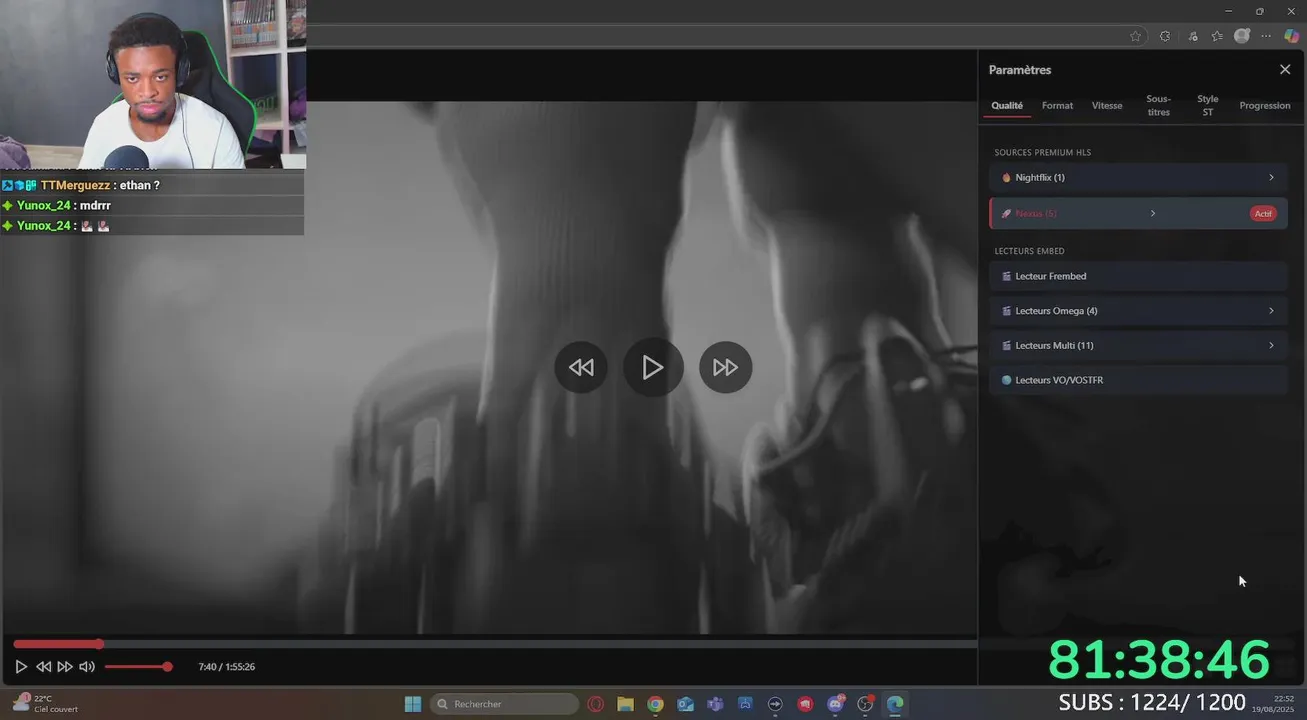Click the SOURCES PREMIUM HLS heading
The width and height of the screenshot is (1307, 720).
pyautogui.click(x=1042, y=152)
